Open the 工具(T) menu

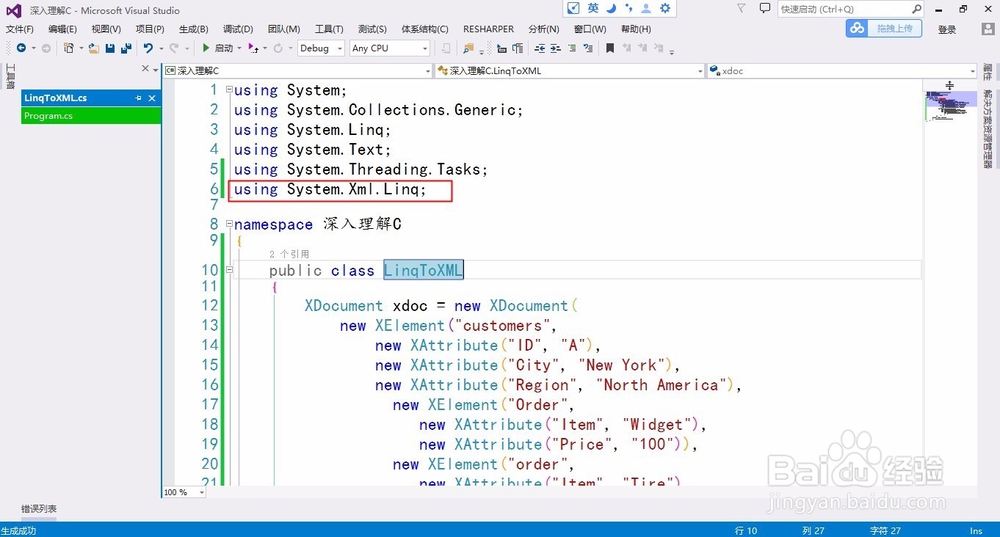pos(329,29)
